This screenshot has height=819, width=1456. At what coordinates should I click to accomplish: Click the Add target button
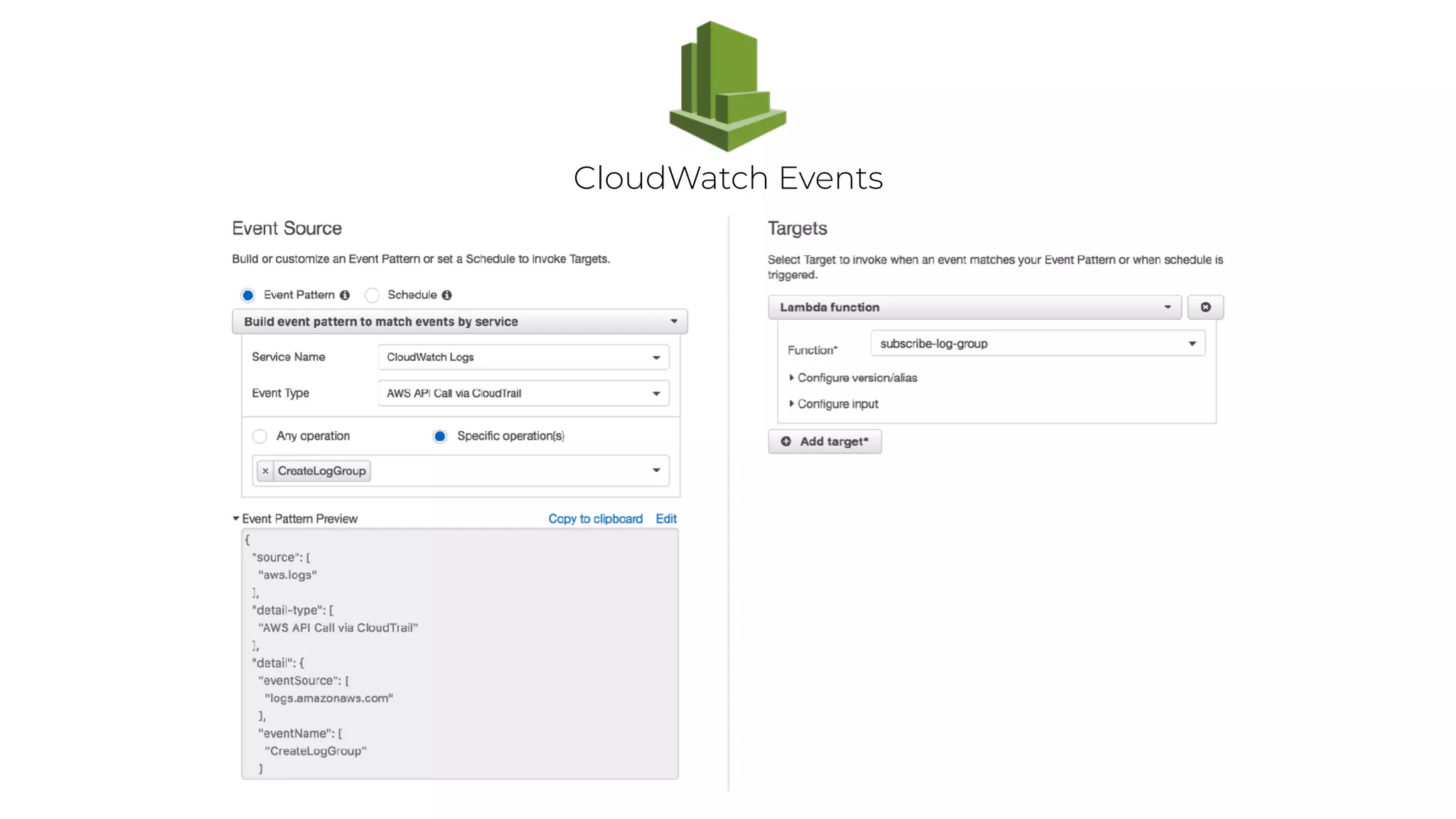coord(825,441)
